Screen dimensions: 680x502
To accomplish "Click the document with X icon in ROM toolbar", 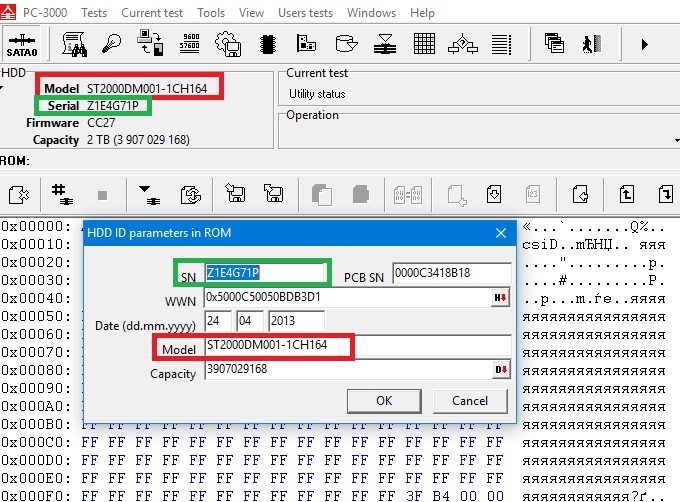I will click(19, 195).
